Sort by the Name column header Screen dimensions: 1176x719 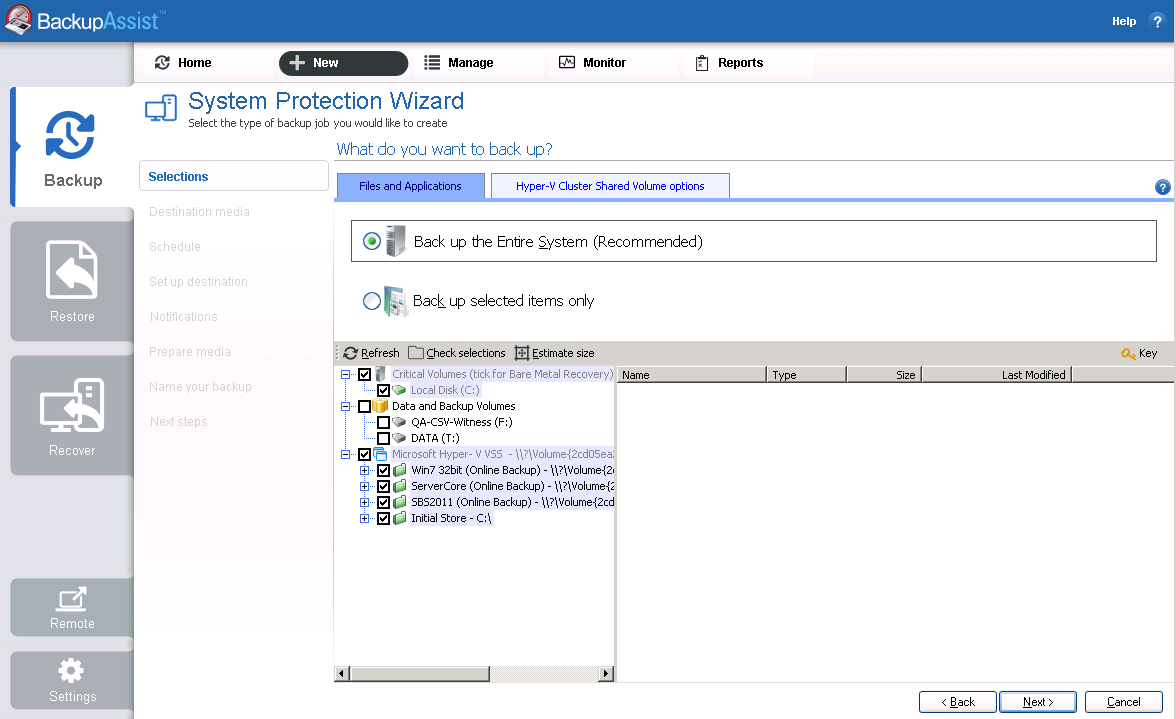(x=691, y=375)
